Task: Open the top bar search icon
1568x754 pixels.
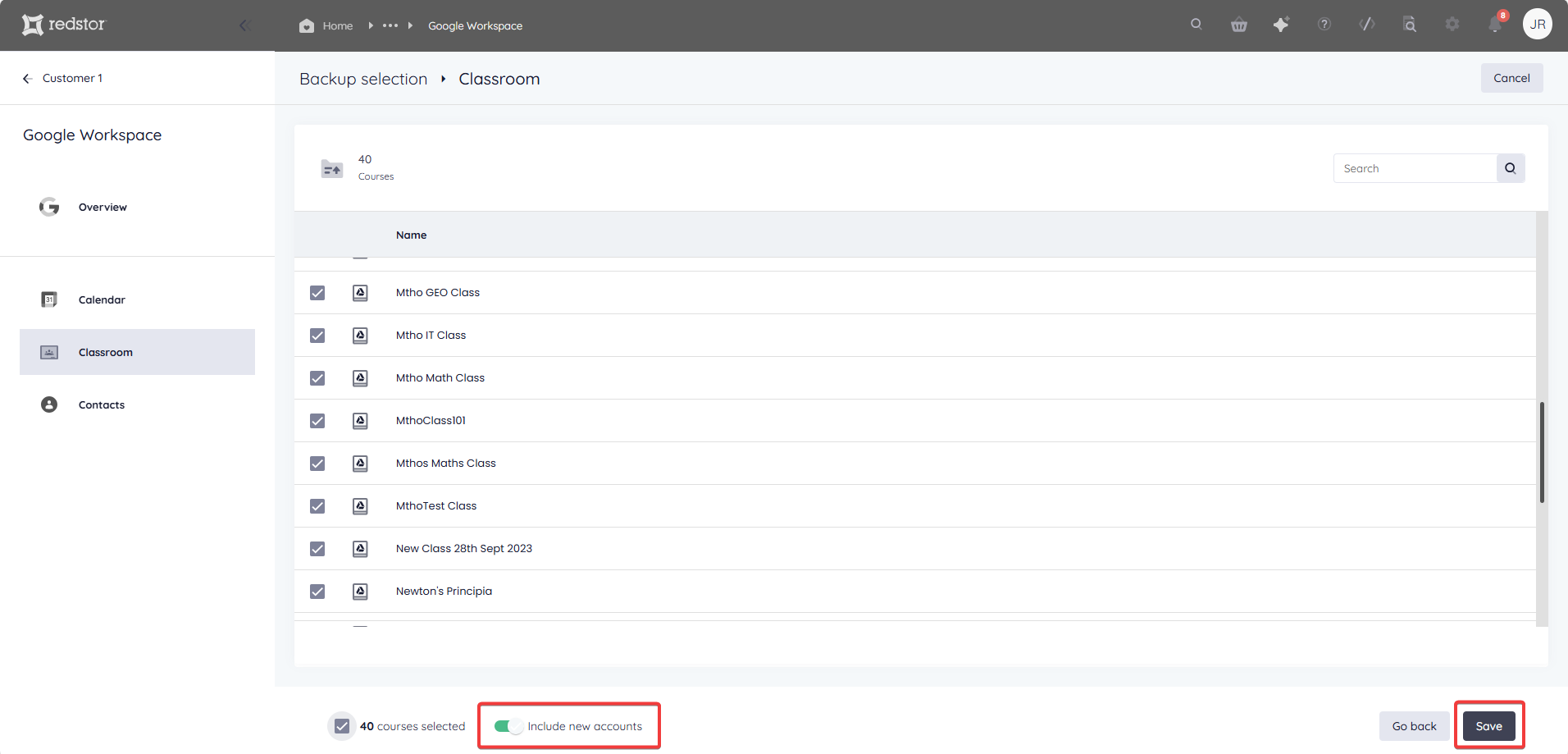Action: (x=1197, y=24)
